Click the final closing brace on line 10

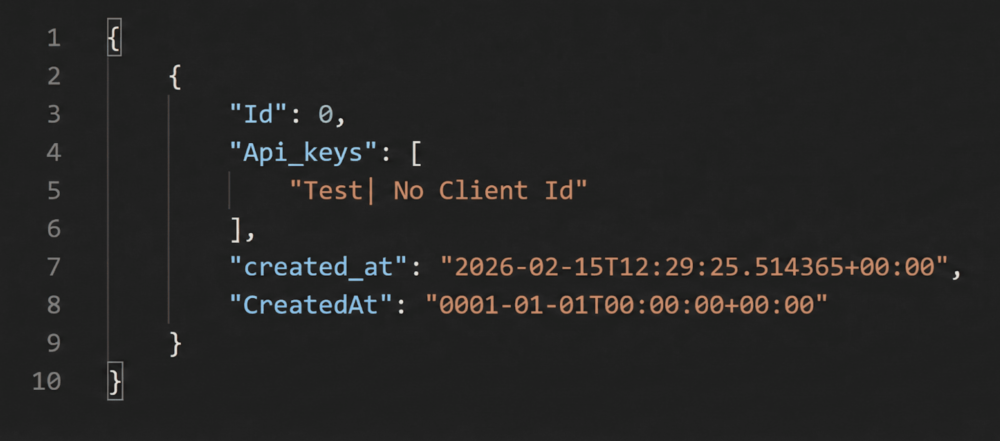(x=114, y=381)
